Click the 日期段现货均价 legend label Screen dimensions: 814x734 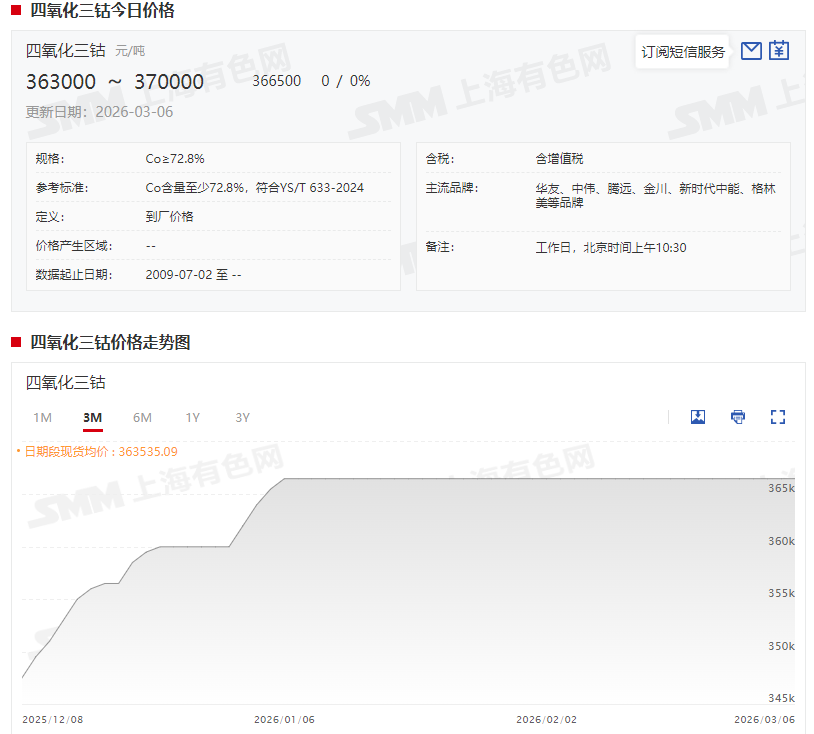(100, 452)
